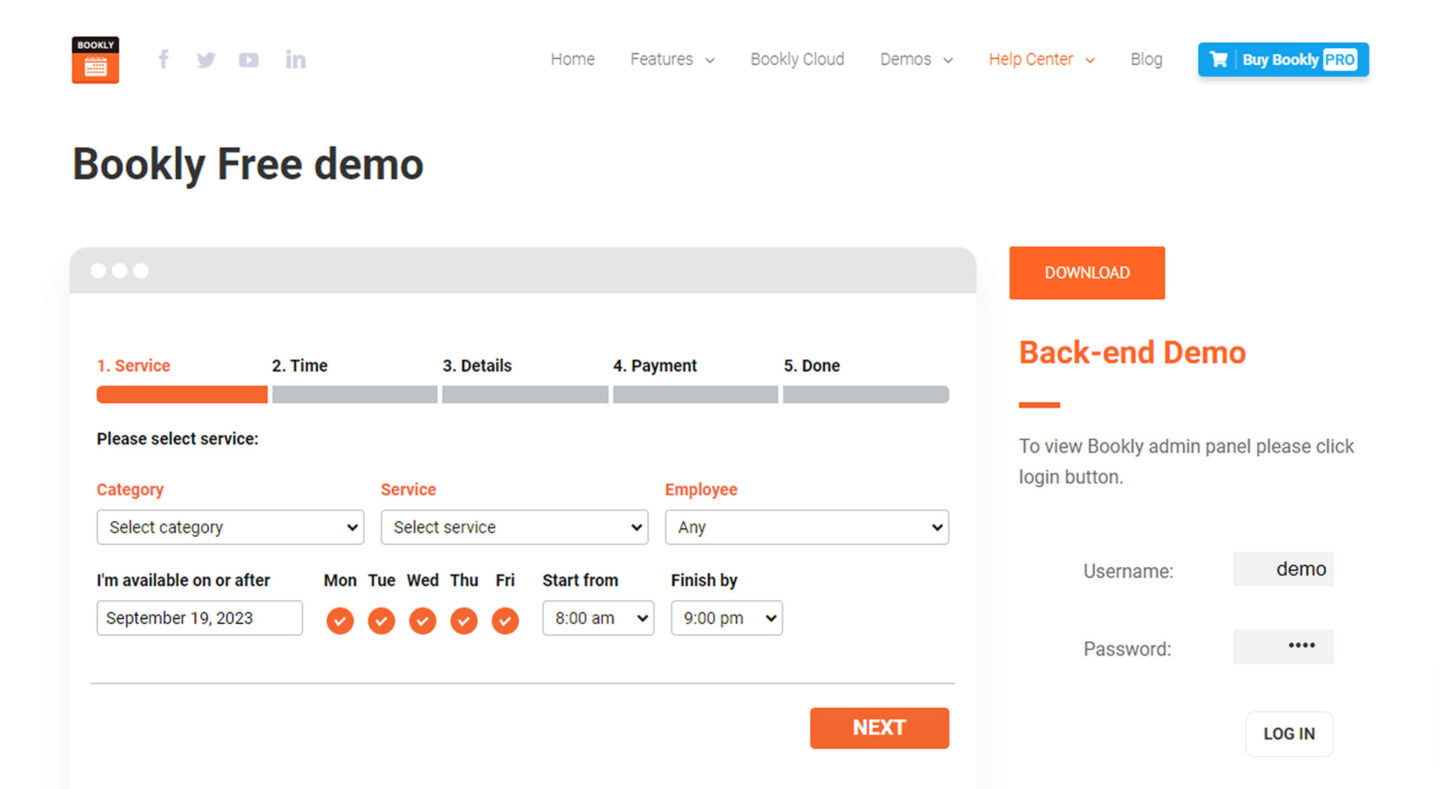Open the LinkedIn social icon
The width and height of the screenshot is (1440, 789).
pos(295,59)
